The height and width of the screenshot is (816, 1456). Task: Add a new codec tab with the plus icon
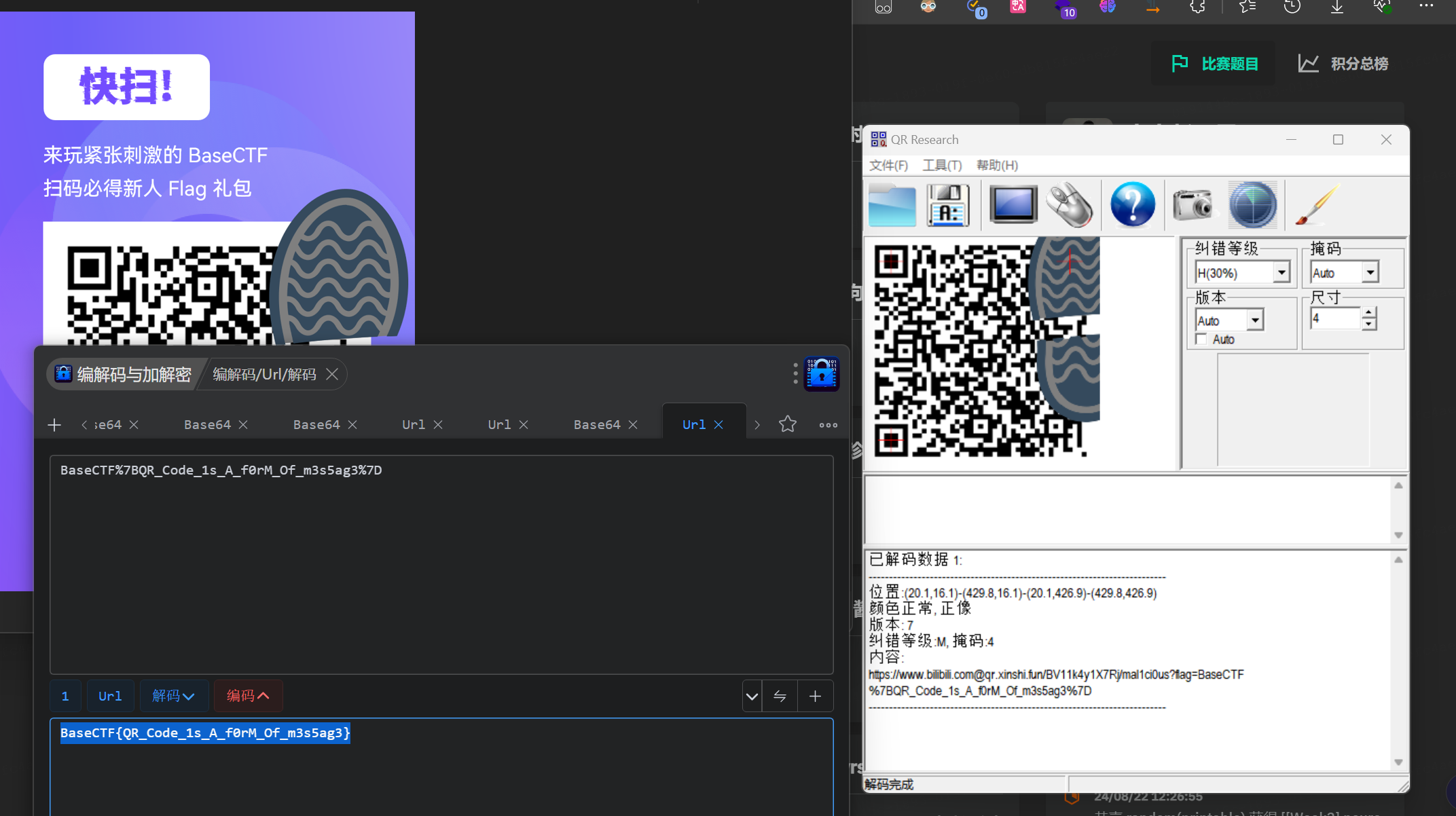pos(54,425)
